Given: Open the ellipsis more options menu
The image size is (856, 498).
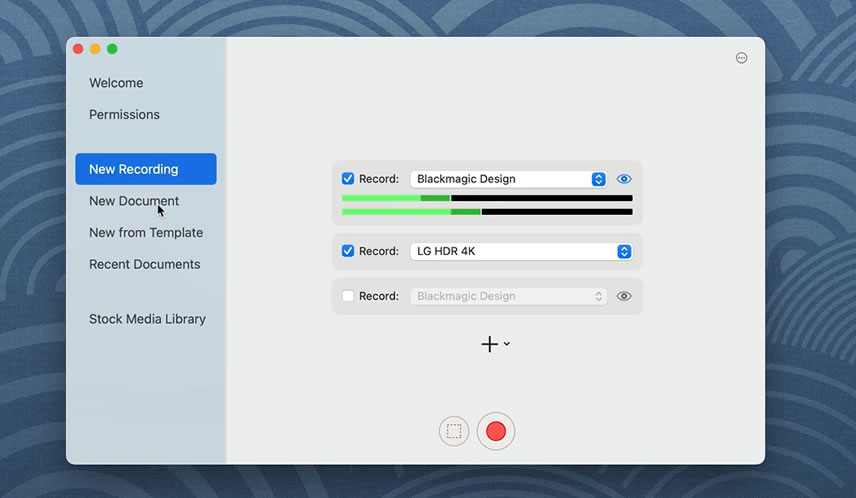Looking at the screenshot, I should tap(741, 58).
